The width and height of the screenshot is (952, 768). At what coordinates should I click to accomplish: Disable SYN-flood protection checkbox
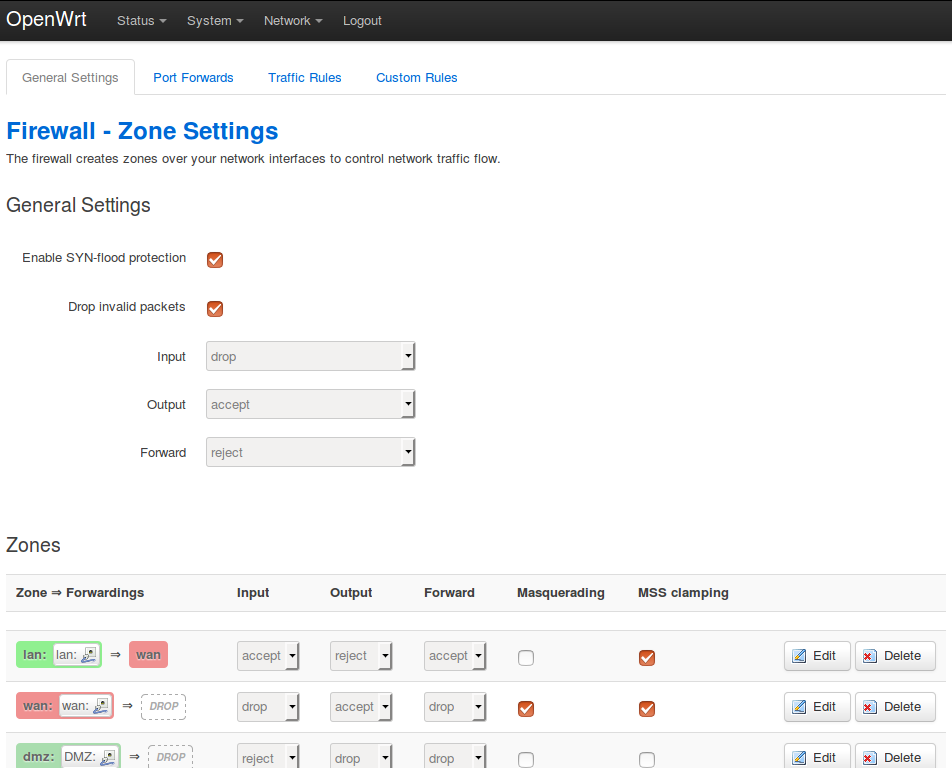coord(215,260)
